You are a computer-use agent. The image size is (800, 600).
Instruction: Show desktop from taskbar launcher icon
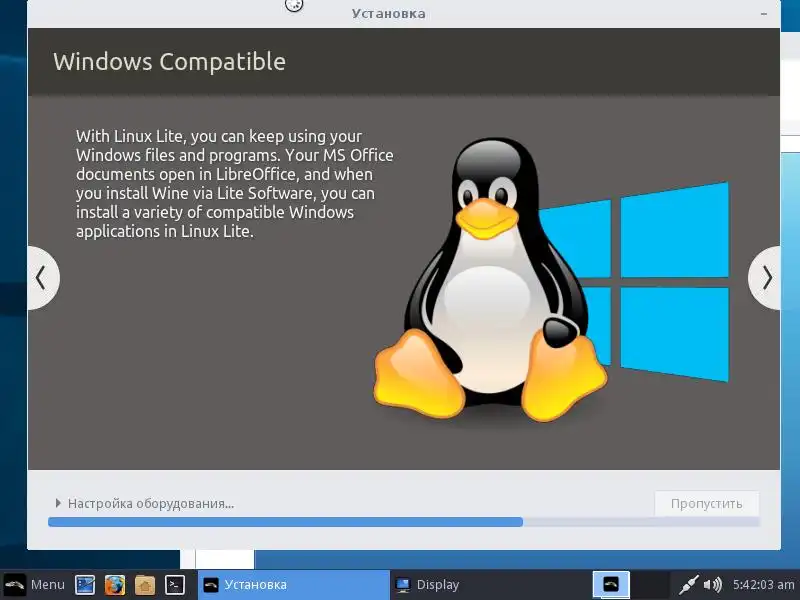(85, 585)
